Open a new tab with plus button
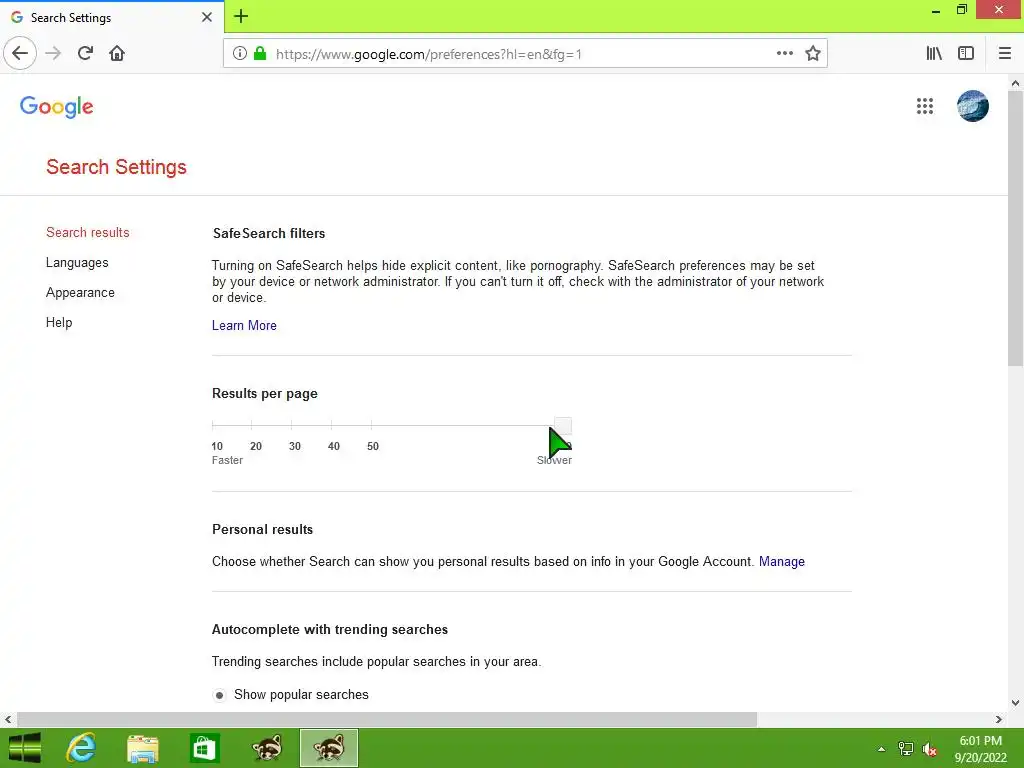 241,16
